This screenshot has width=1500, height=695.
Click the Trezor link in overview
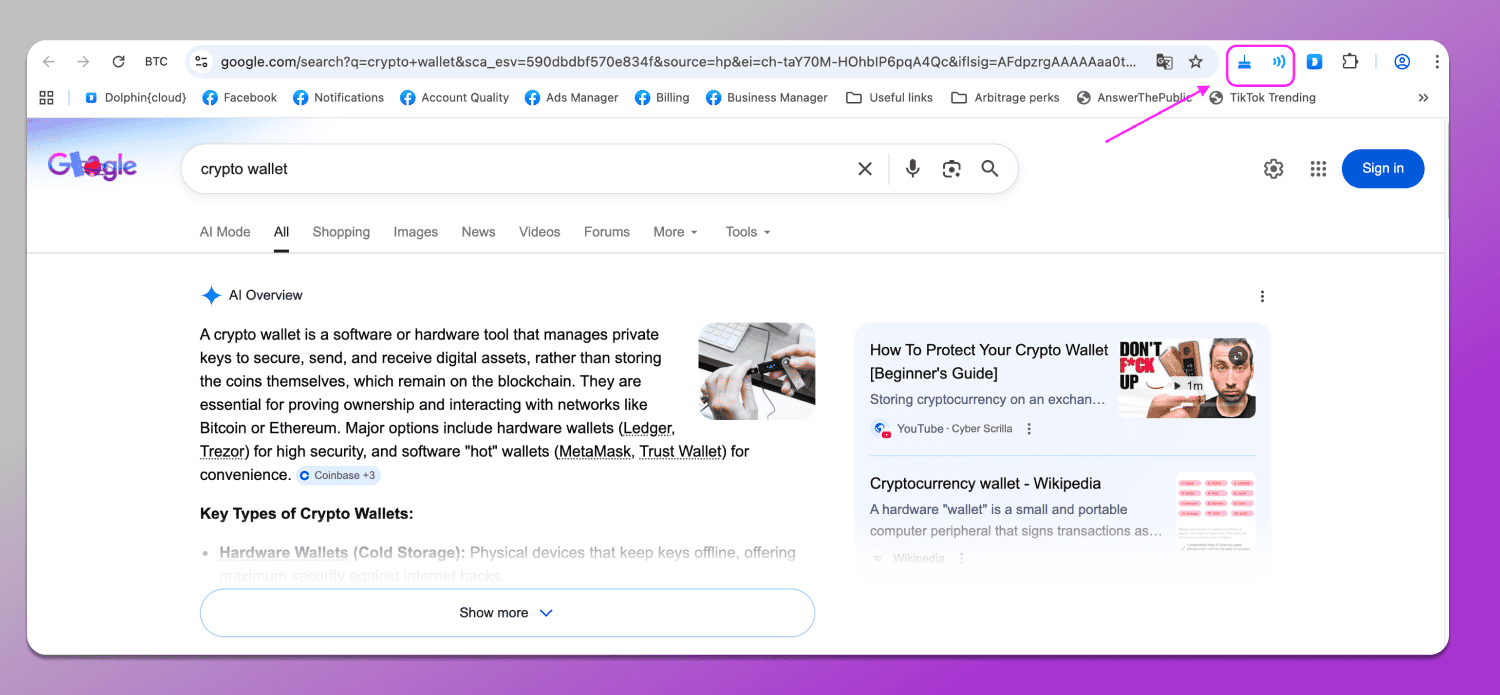tap(223, 451)
